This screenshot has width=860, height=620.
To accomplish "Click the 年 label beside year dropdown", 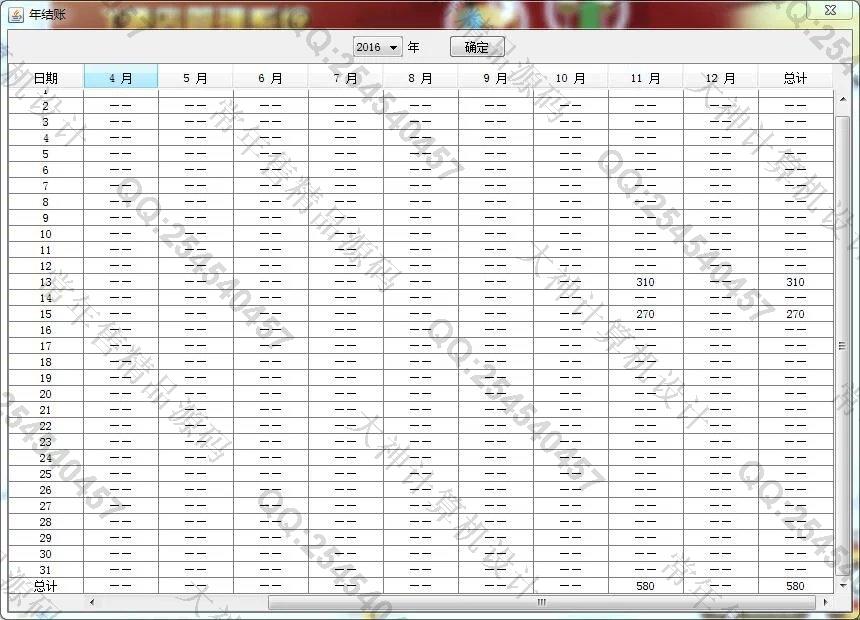I will point(414,47).
